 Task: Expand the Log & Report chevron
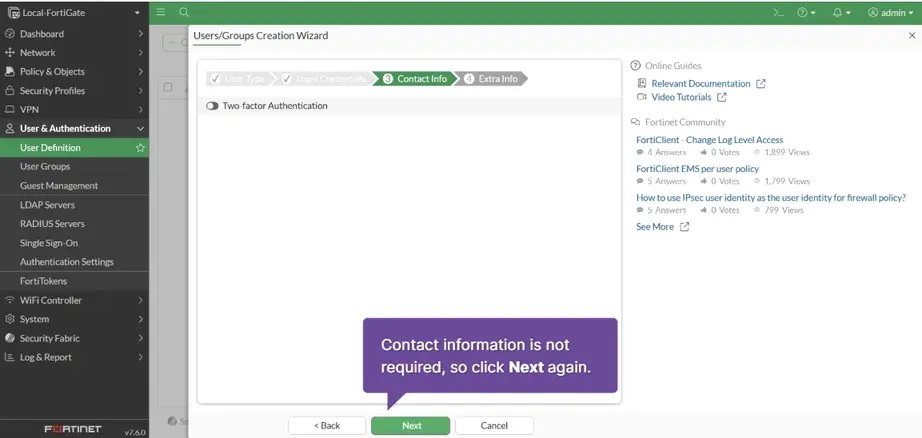point(141,357)
